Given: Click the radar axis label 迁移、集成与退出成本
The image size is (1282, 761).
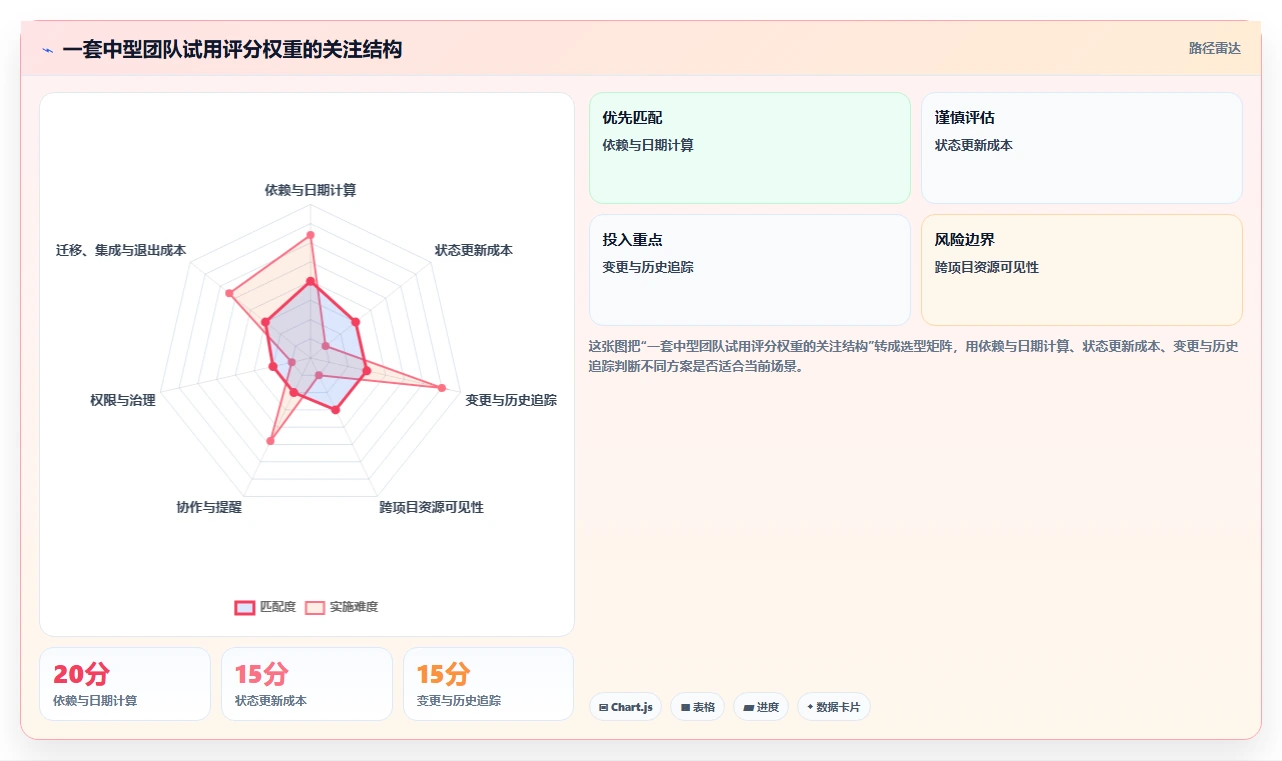Looking at the screenshot, I should (x=121, y=250).
